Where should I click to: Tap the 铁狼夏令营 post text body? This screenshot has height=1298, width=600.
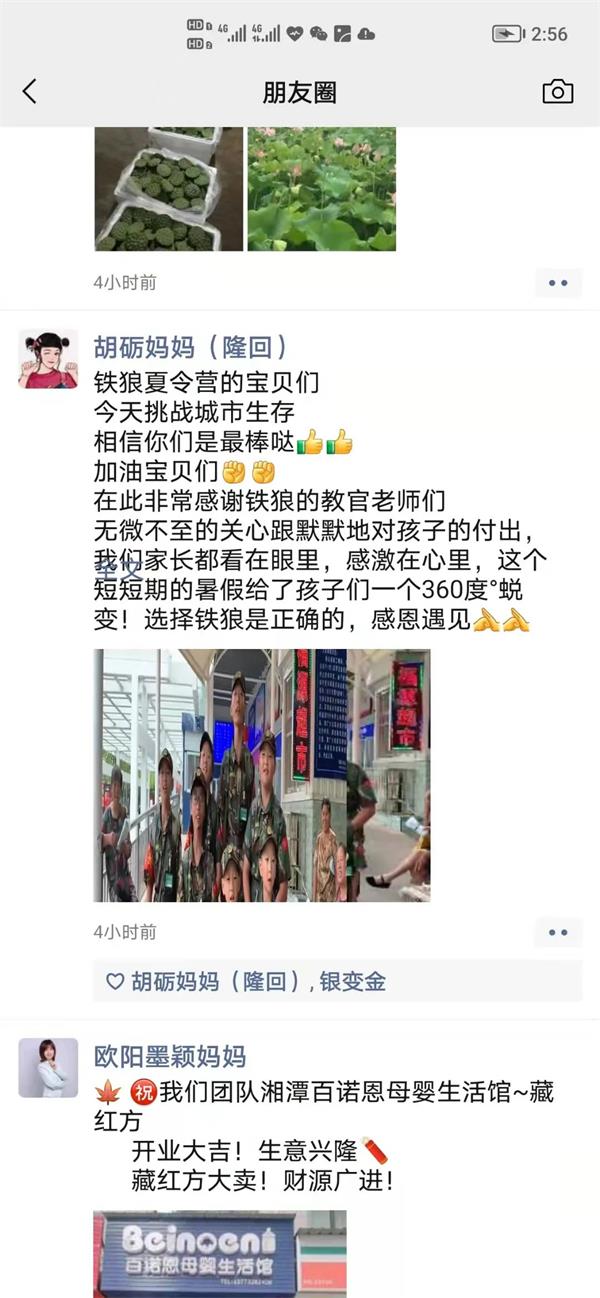(322, 501)
